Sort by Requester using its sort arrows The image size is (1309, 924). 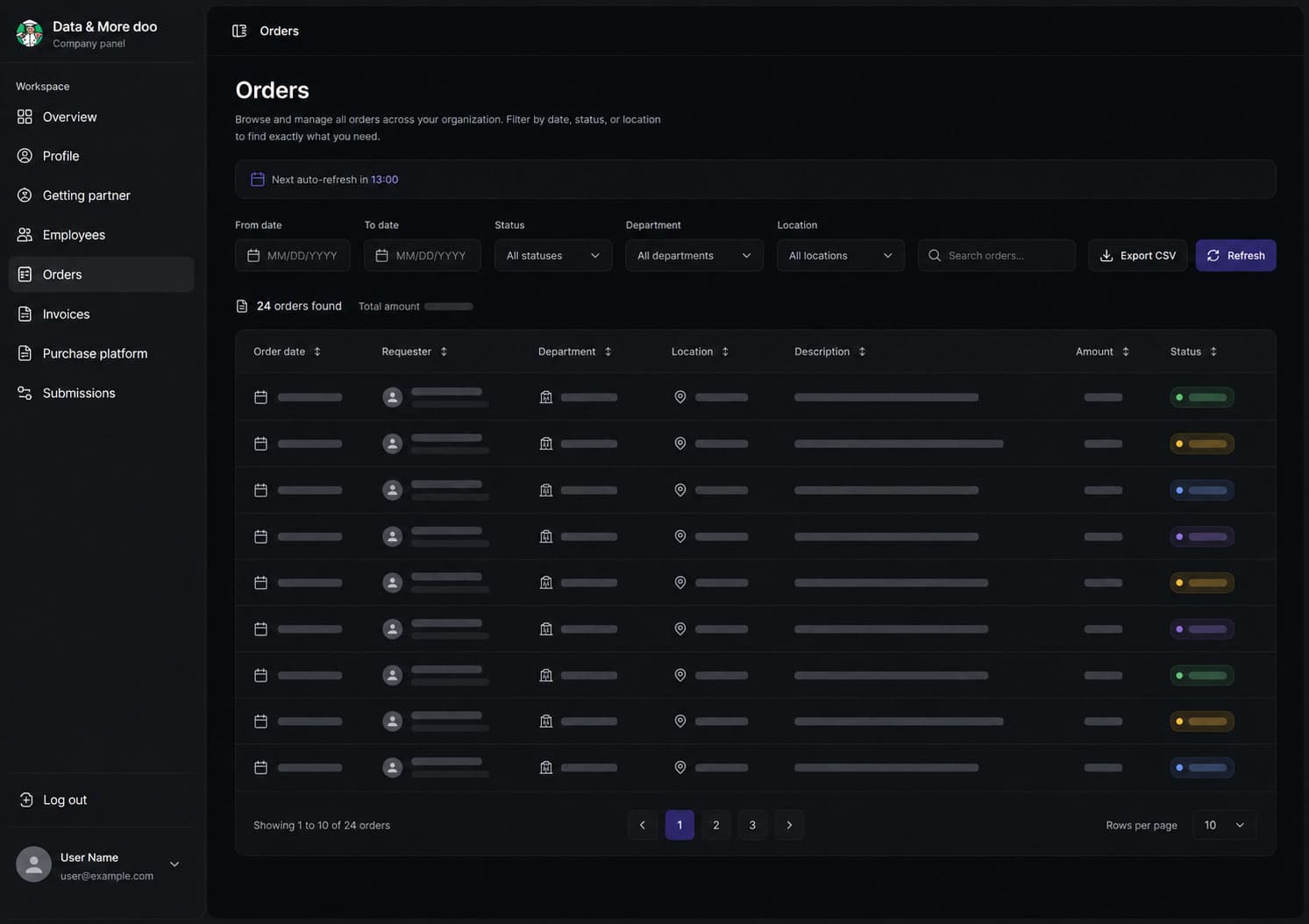tap(444, 352)
